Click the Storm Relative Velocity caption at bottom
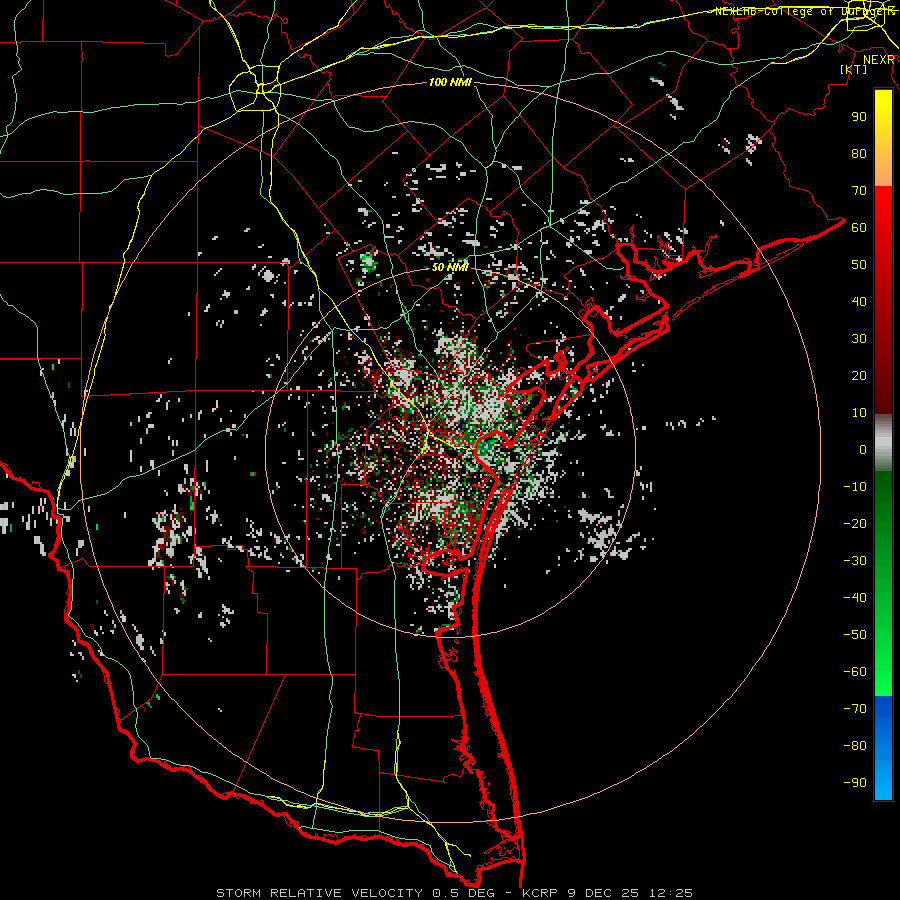The height and width of the screenshot is (900, 900). coord(454,893)
